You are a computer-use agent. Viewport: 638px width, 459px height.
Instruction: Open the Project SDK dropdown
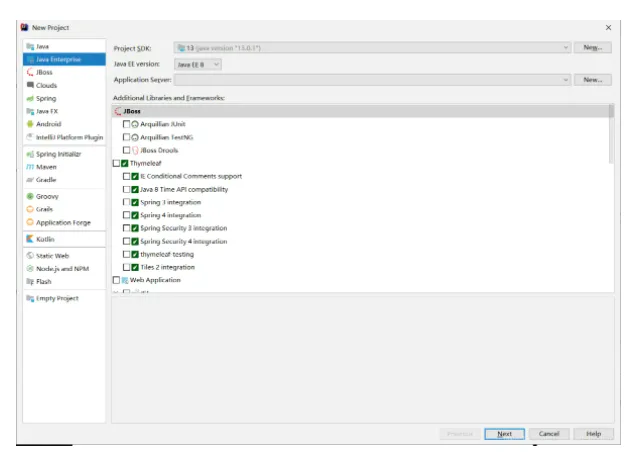pyautogui.click(x=372, y=48)
